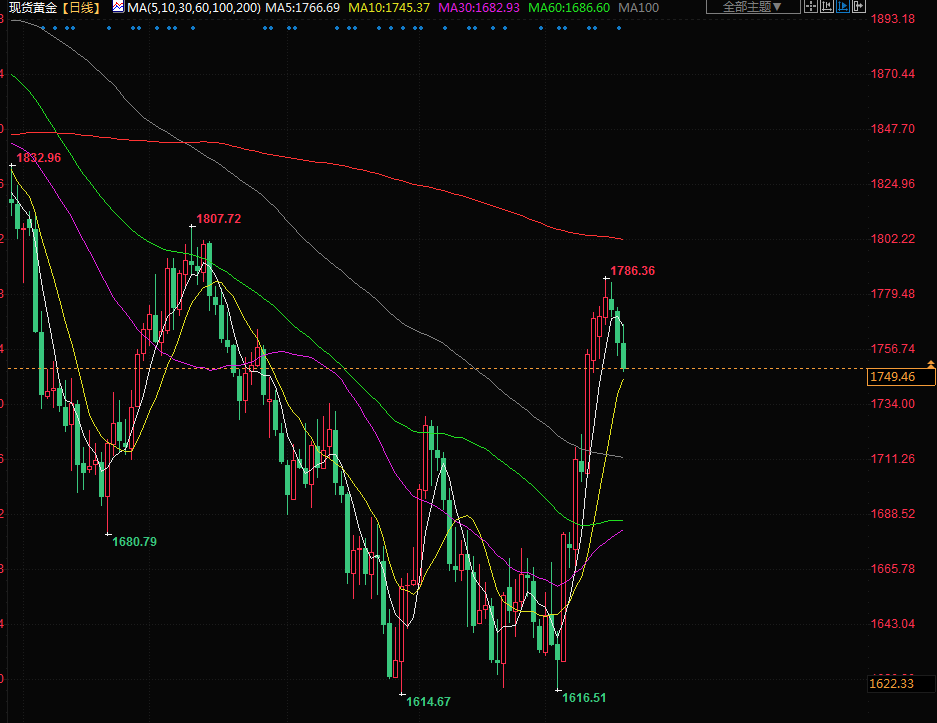
Task: Click the green MA60 legend label
Action: click(569, 8)
